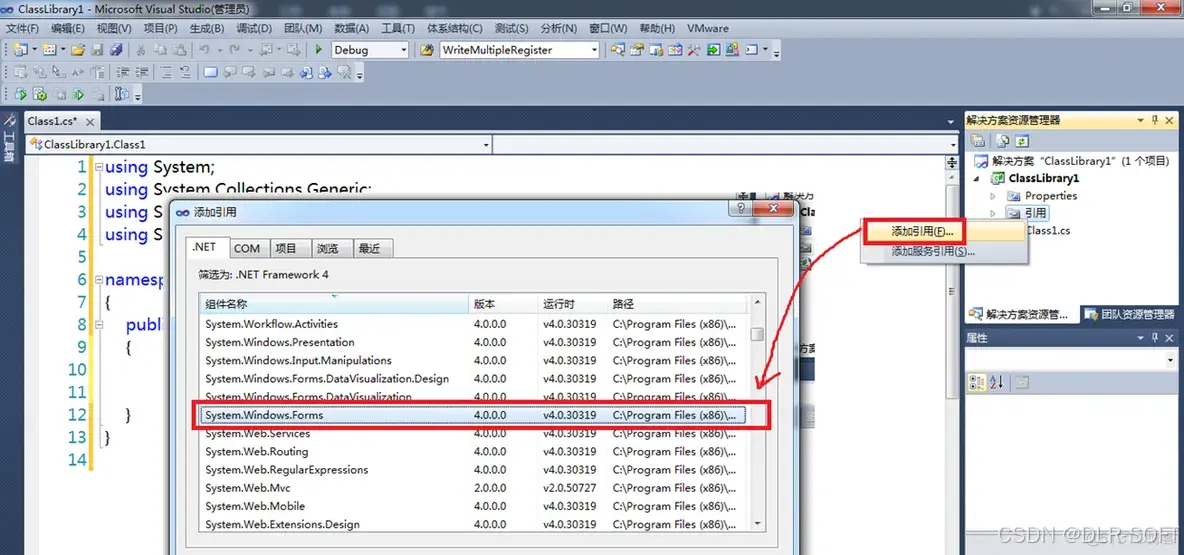Open the 文件(F) menu

[x=23, y=28]
